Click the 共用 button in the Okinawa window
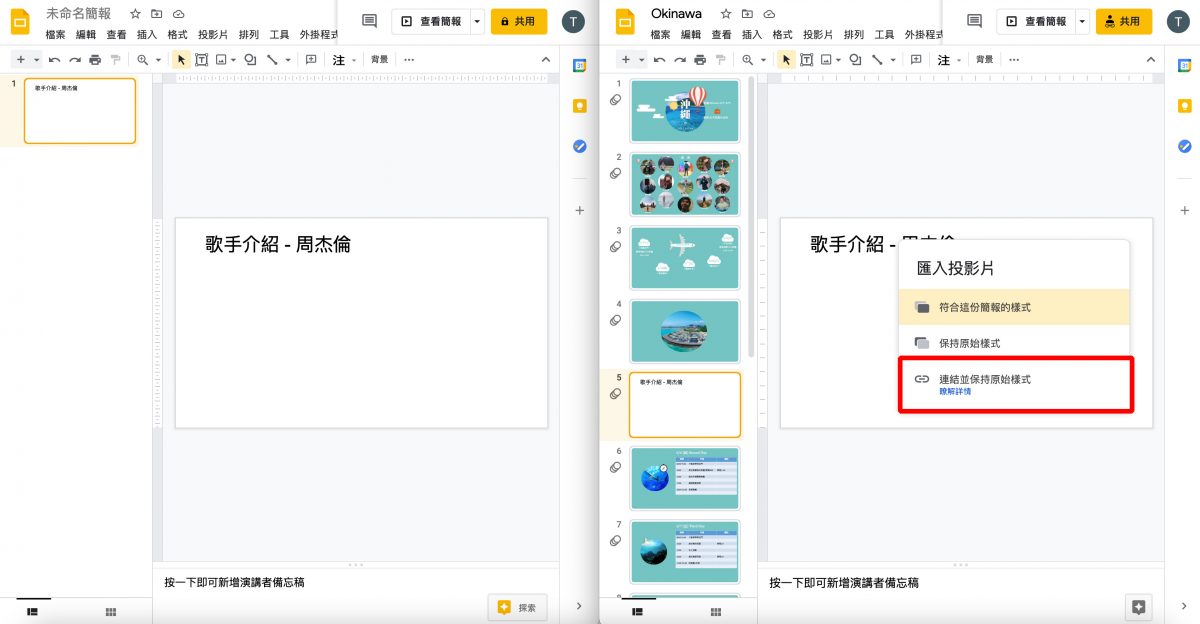Image resolution: width=1200 pixels, height=624 pixels. [1124, 21]
